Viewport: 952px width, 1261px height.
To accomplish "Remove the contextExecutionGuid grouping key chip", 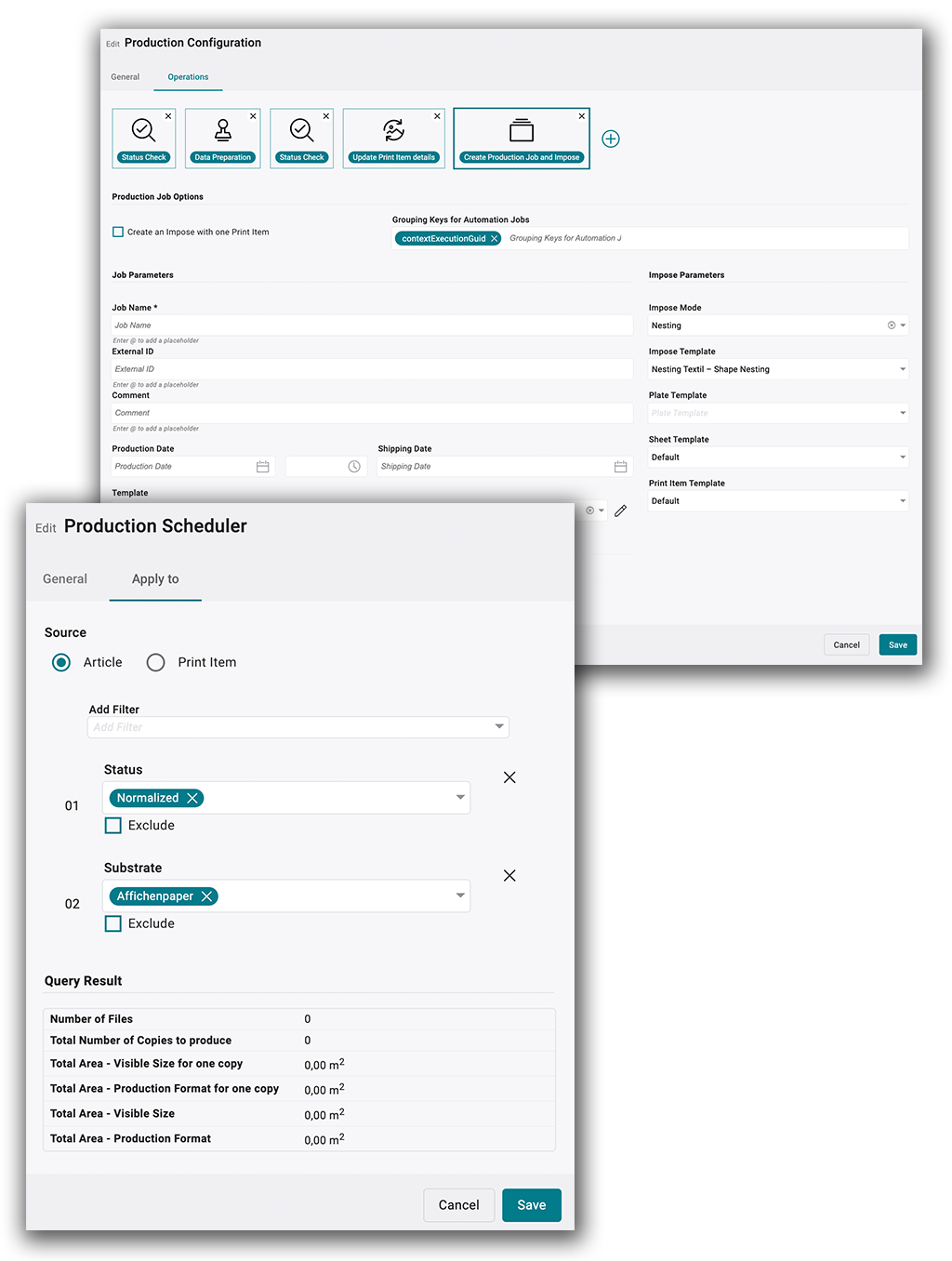I will tap(495, 239).
